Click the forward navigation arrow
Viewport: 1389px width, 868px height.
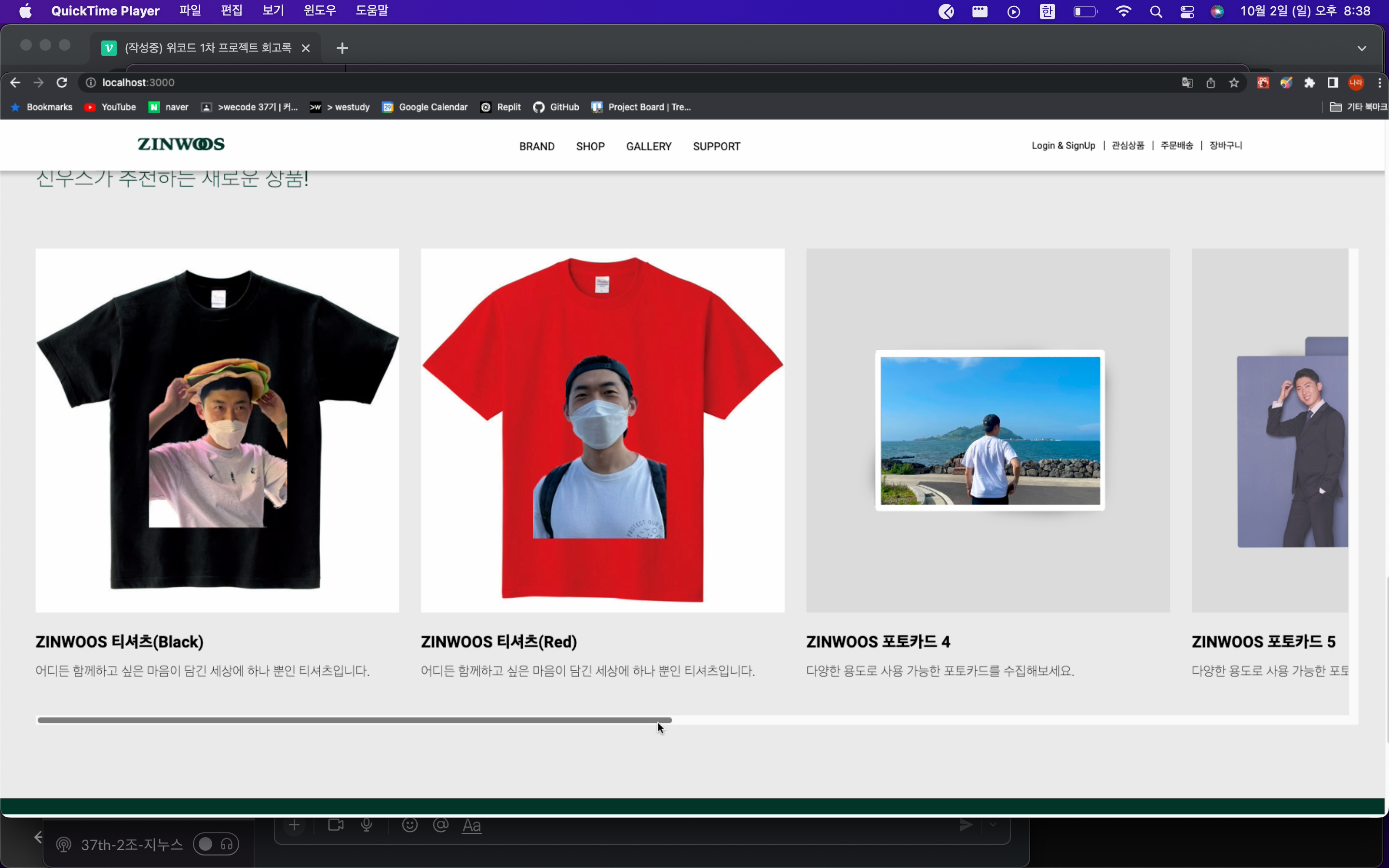[x=39, y=82]
